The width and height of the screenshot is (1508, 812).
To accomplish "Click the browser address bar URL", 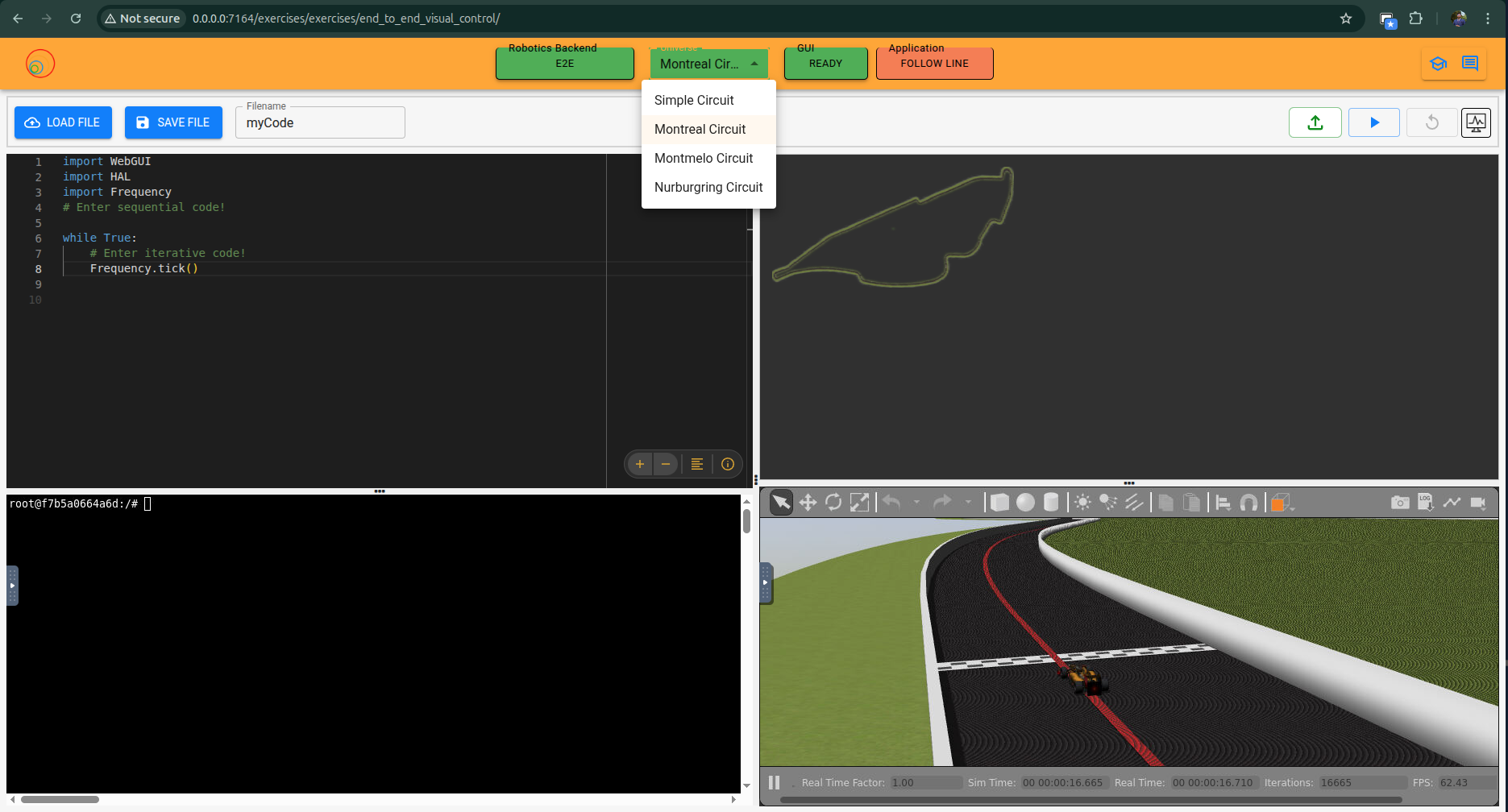I will (x=346, y=19).
